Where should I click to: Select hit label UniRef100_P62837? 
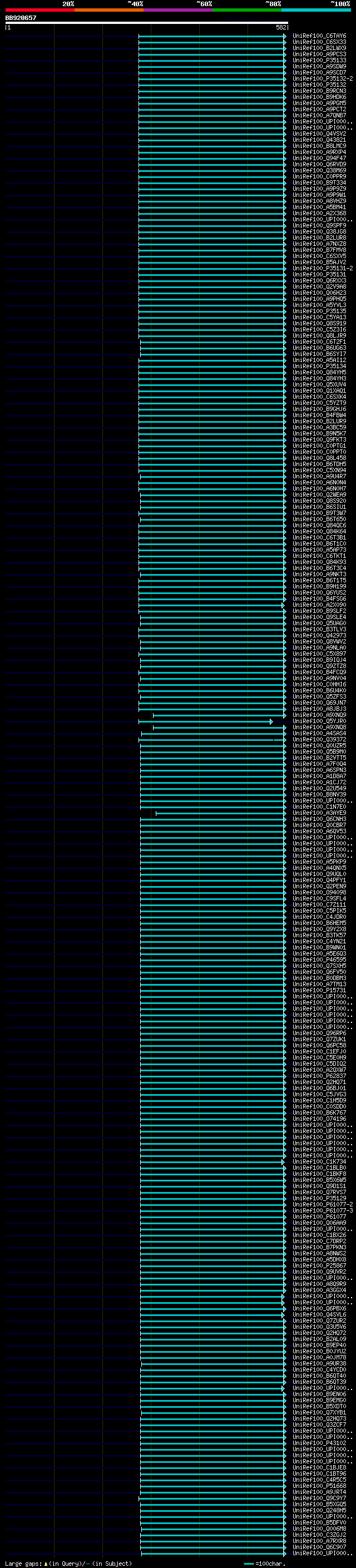point(319,1076)
